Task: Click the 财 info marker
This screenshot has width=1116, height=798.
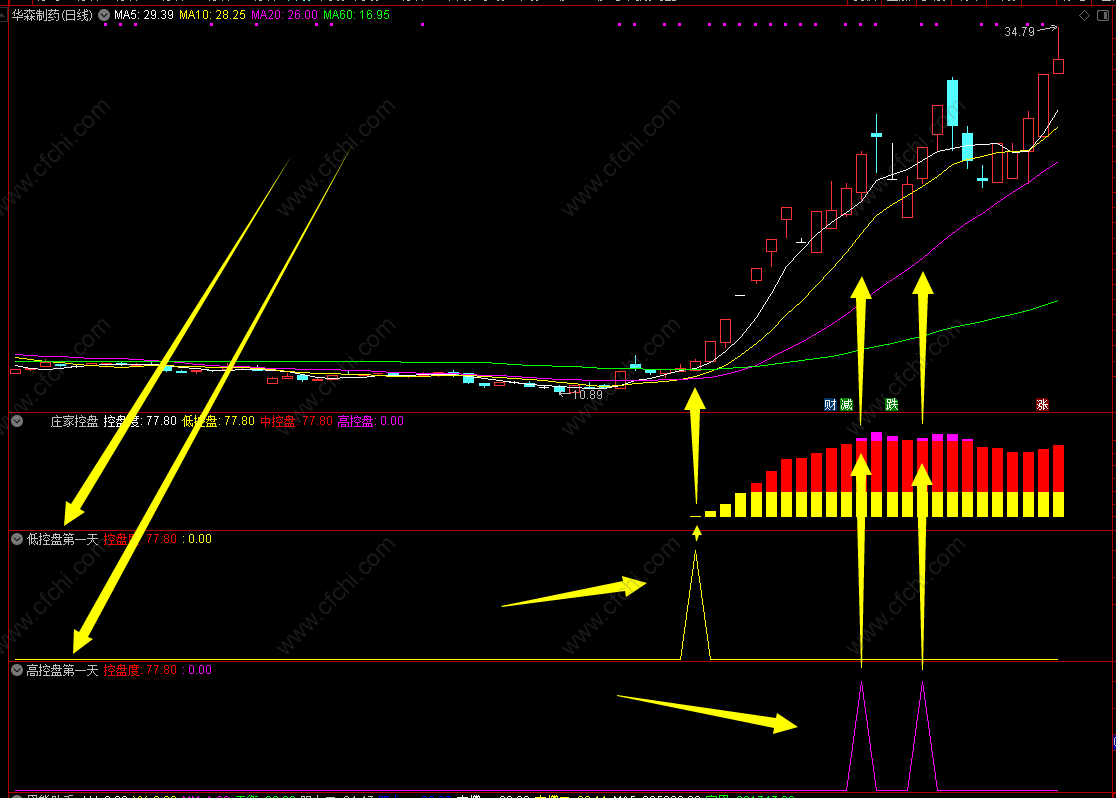Action: (830, 404)
